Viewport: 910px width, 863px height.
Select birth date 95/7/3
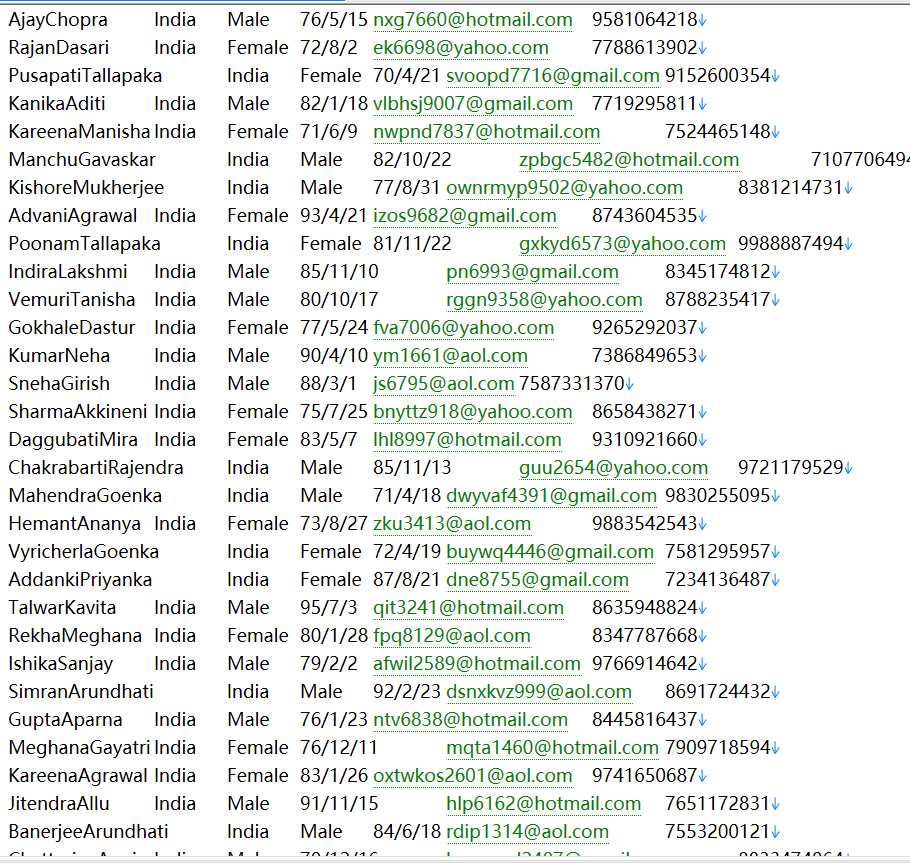[328, 607]
